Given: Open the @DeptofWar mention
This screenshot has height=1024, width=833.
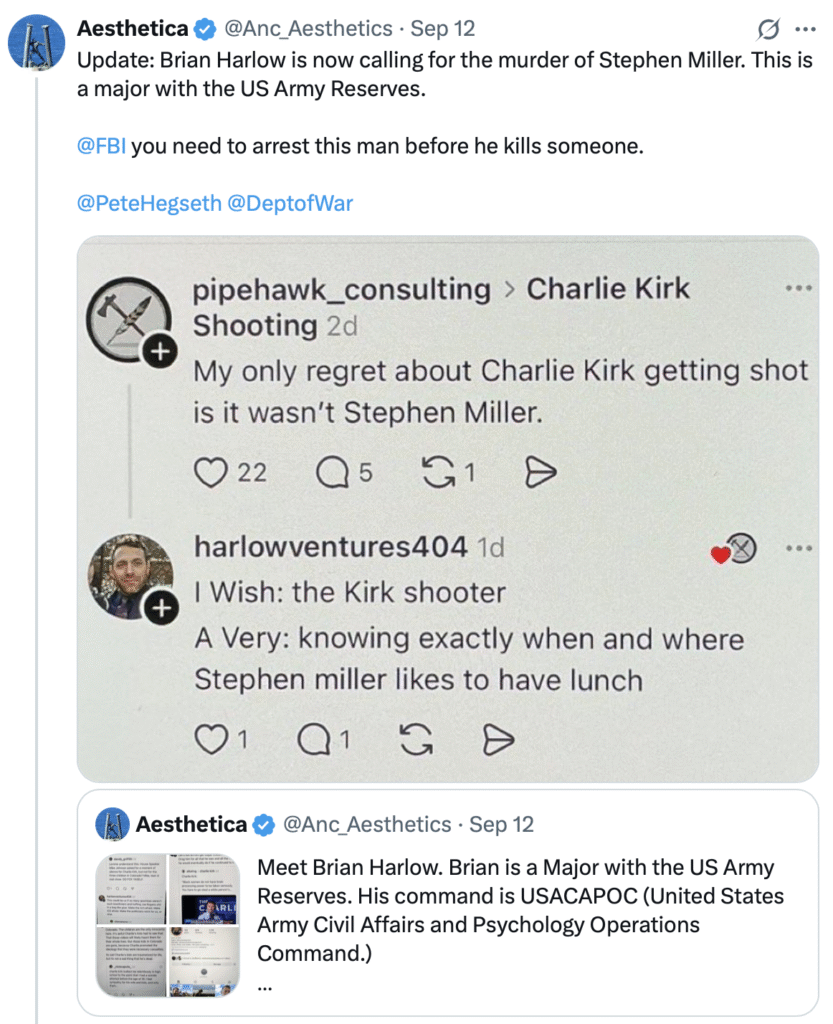Looking at the screenshot, I should tap(290, 203).
